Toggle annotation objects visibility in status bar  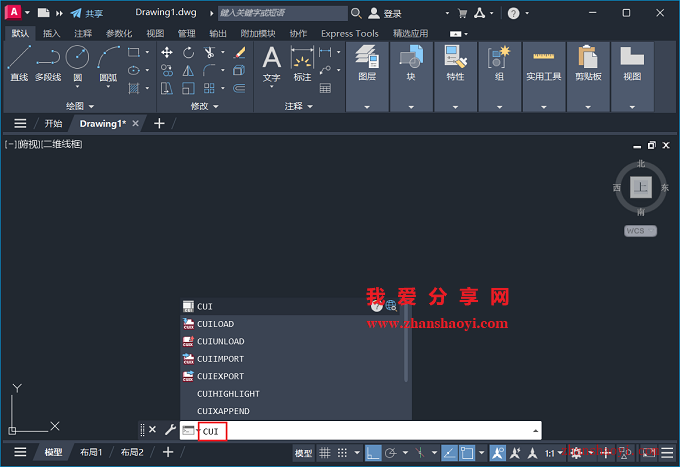click(x=497, y=453)
